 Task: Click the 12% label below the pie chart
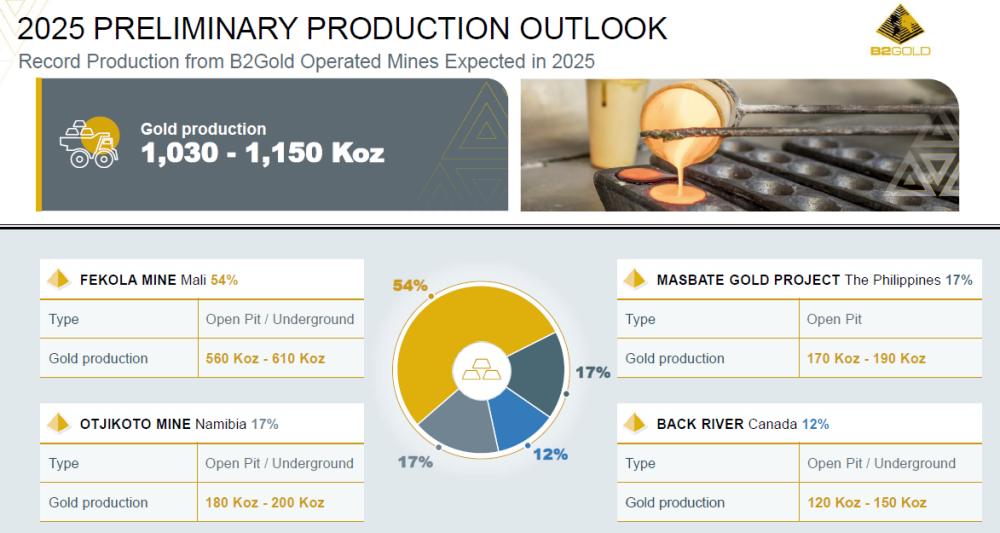[x=550, y=455]
